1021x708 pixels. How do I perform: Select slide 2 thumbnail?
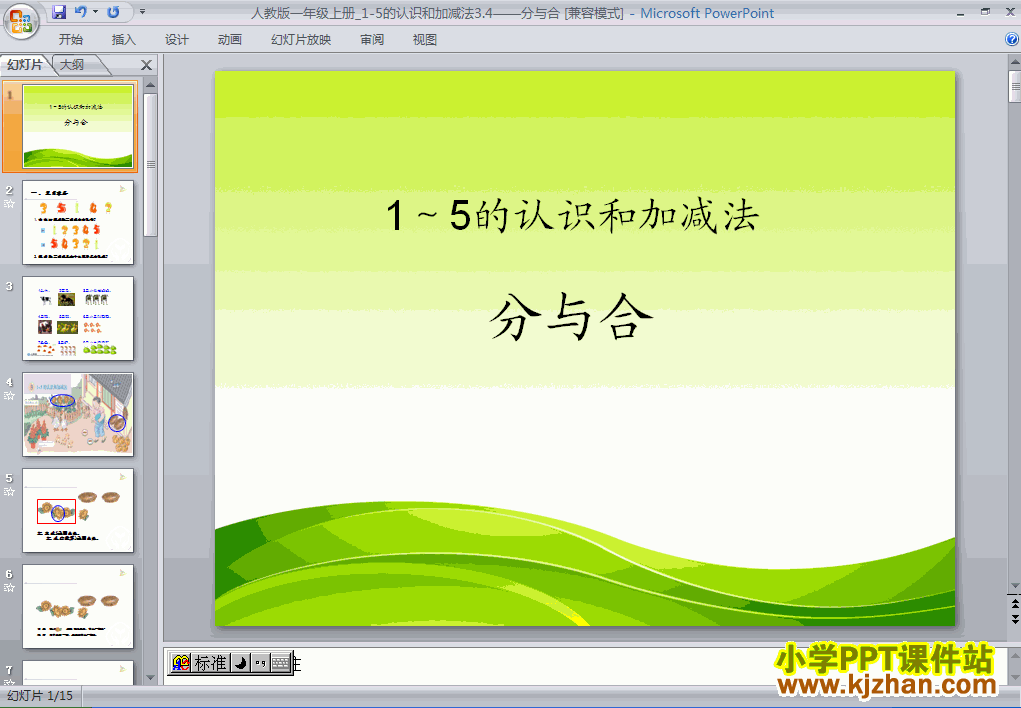[x=77, y=223]
